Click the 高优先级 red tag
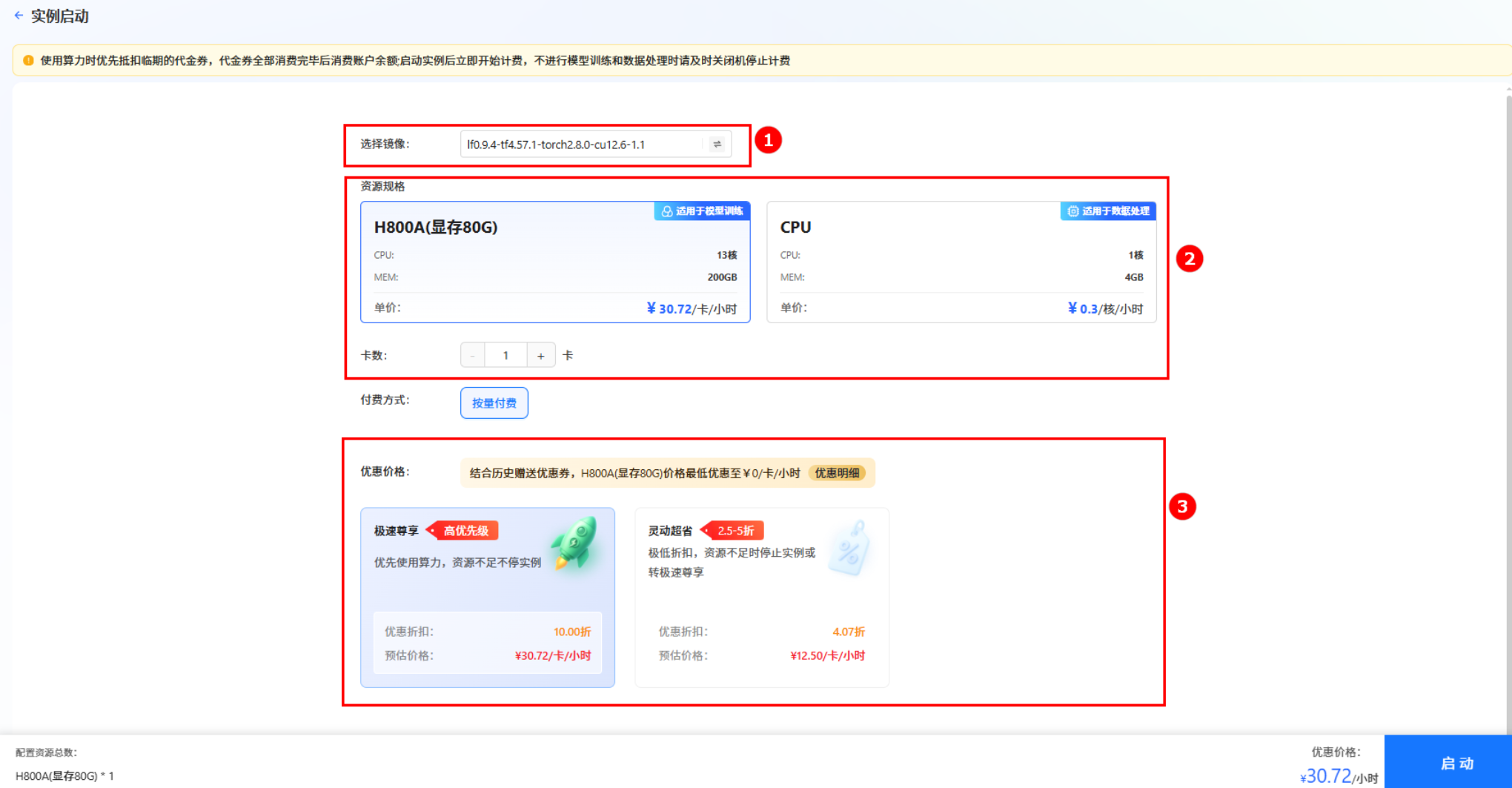The height and width of the screenshot is (788, 1512). pyautogui.click(x=465, y=530)
